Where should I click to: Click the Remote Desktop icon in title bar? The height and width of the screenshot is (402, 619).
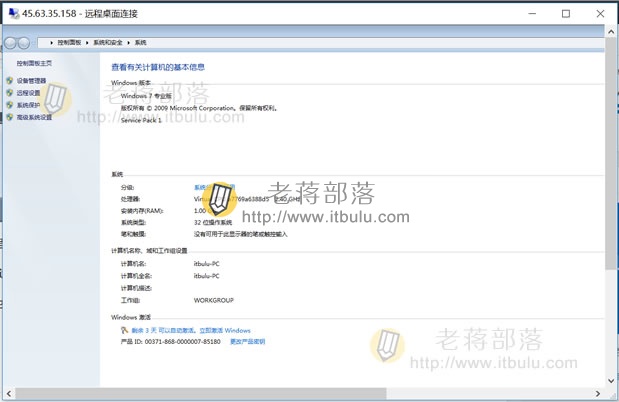coord(14,13)
